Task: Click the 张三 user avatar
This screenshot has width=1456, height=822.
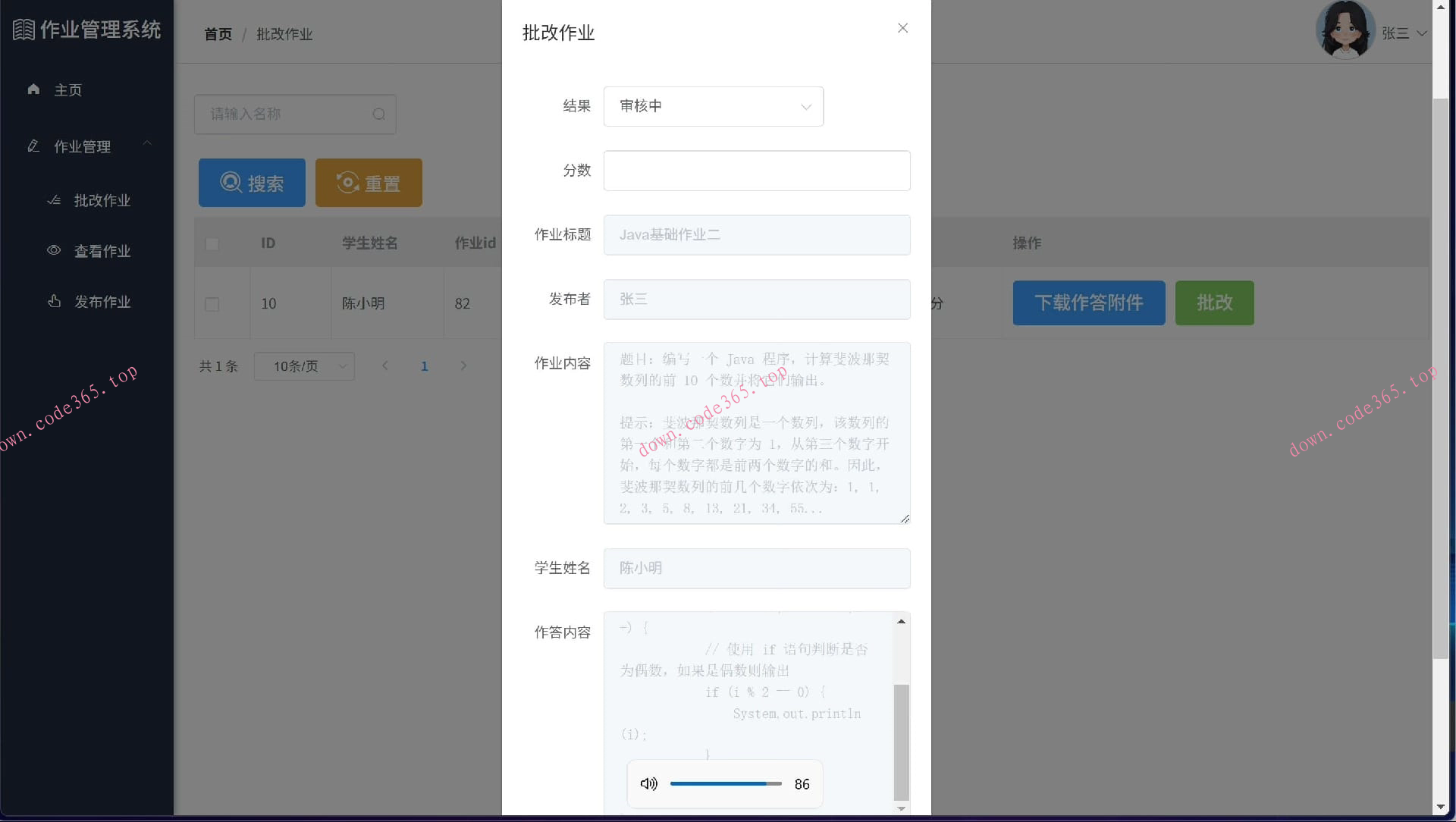Action: point(1345,30)
